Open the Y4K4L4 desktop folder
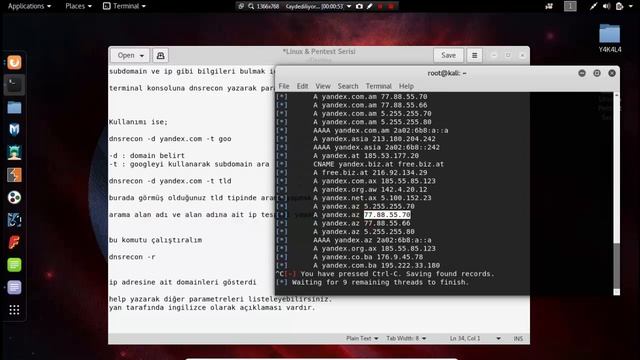 tap(610, 38)
